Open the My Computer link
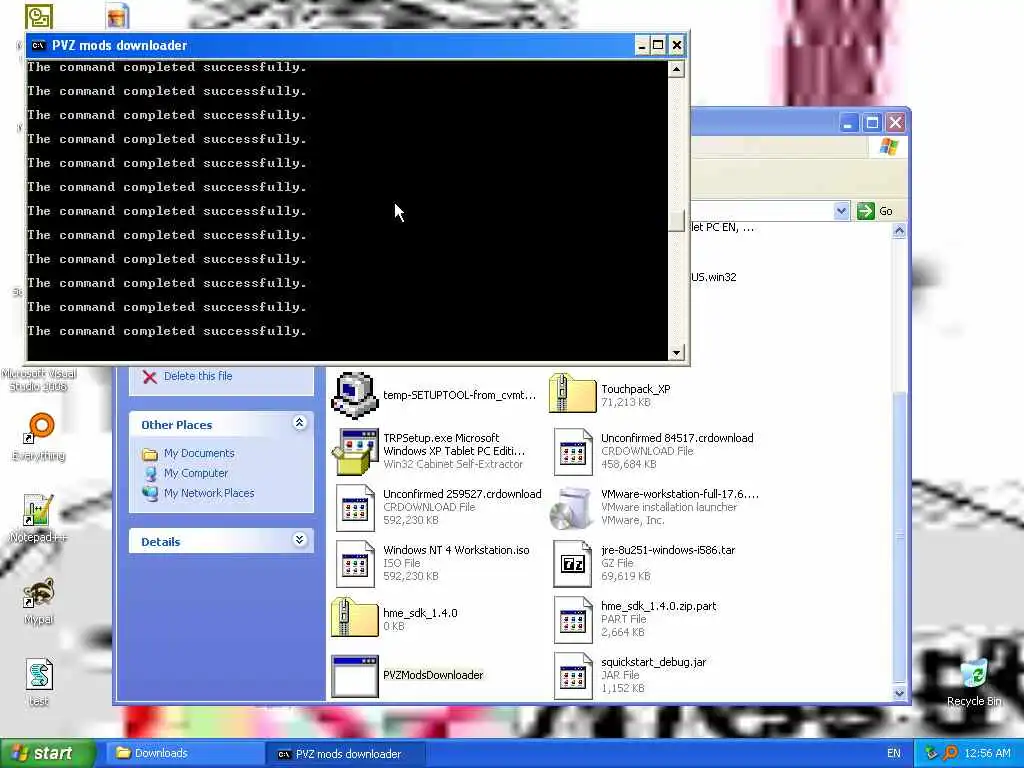Image resolution: width=1024 pixels, height=768 pixels. pyautogui.click(x=196, y=473)
